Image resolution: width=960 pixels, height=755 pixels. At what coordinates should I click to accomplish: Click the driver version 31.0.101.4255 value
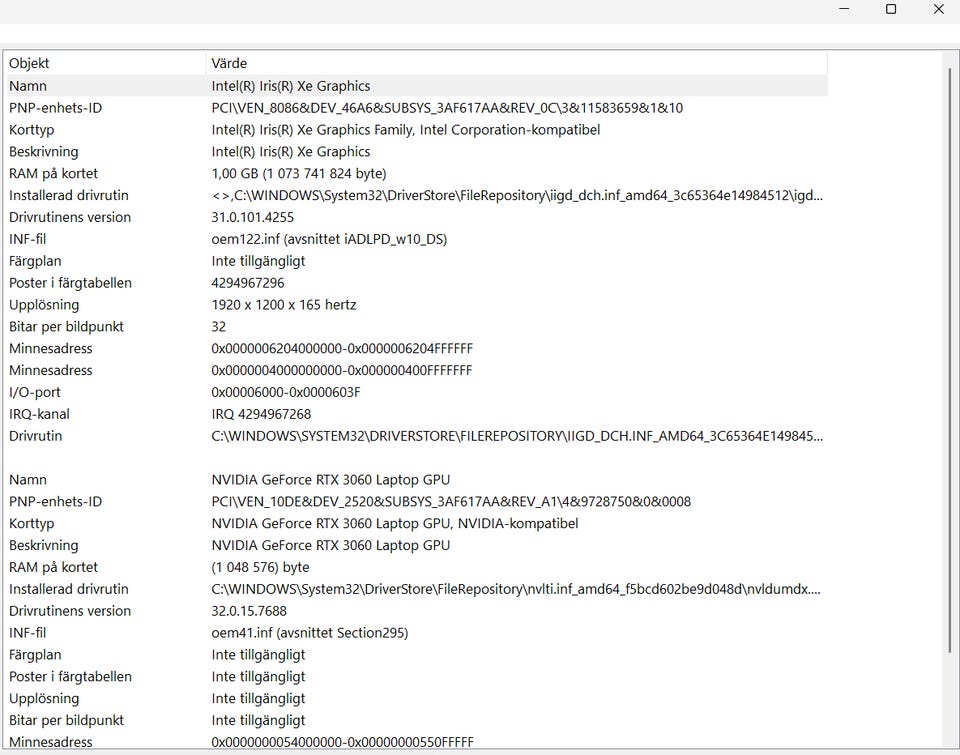coord(252,217)
